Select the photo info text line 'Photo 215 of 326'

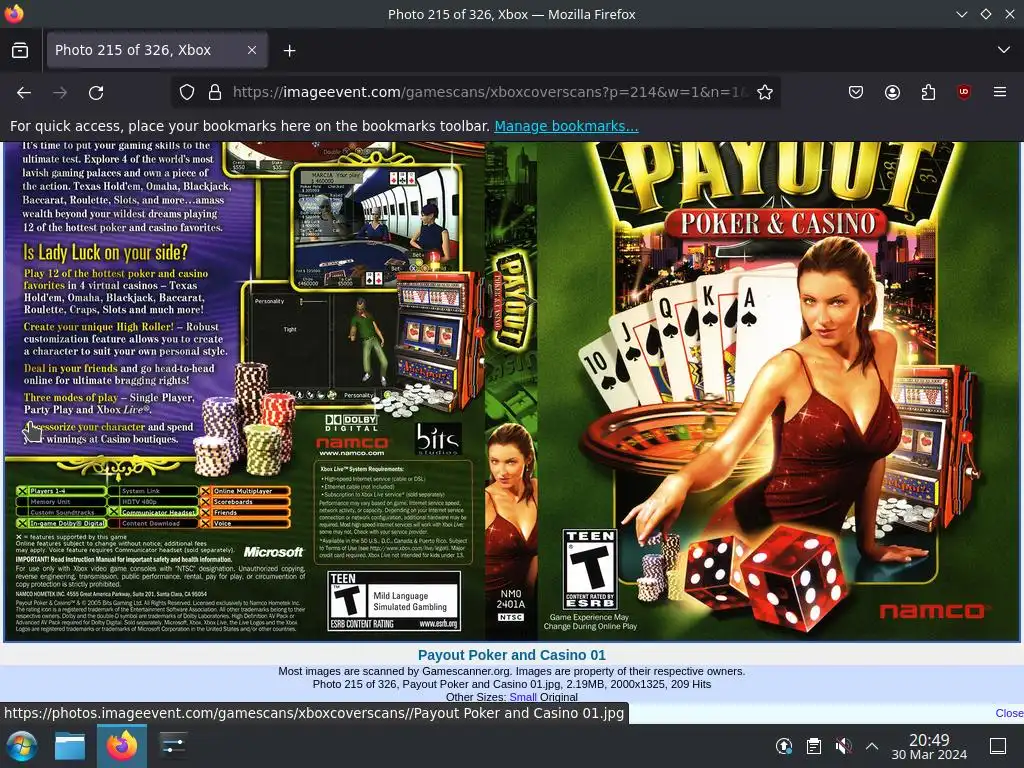tap(511, 684)
